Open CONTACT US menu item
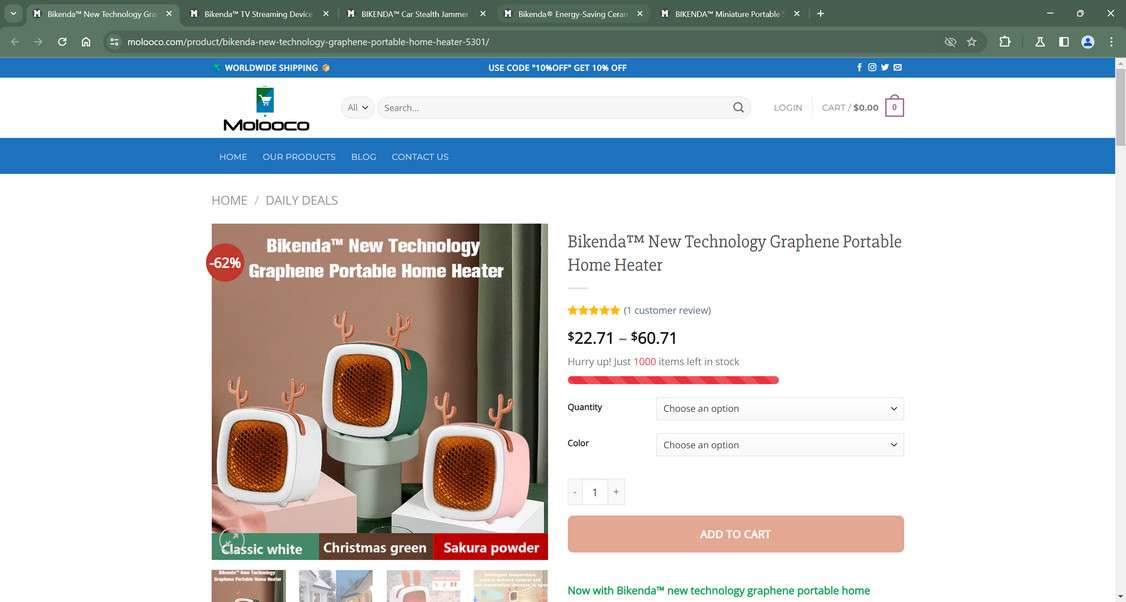The height and width of the screenshot is (602, 1126). click(x=420, y=157)
